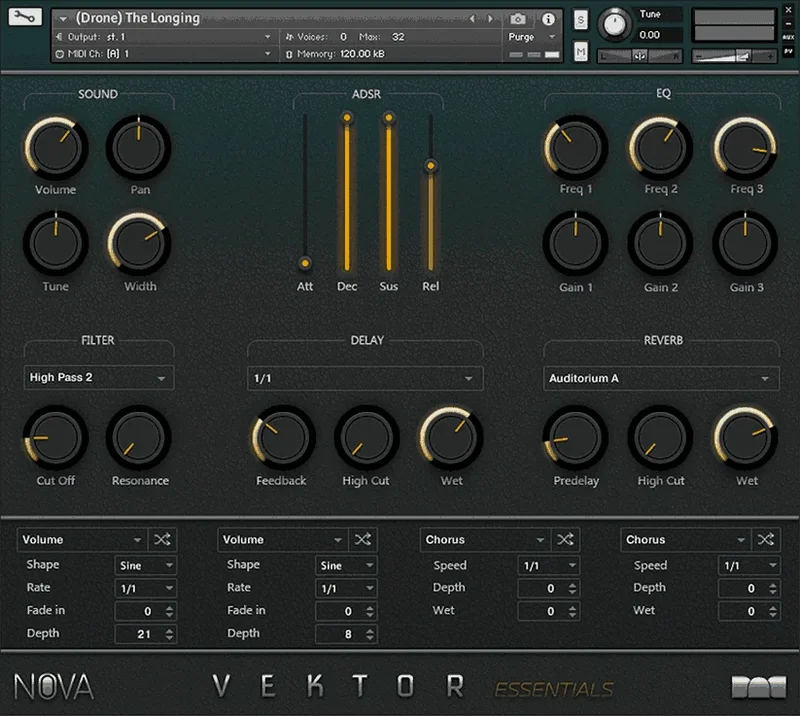Screen dimensions: 800x716
Task: Randomize the first Chorus slot
Action: [x=565, y=539]
